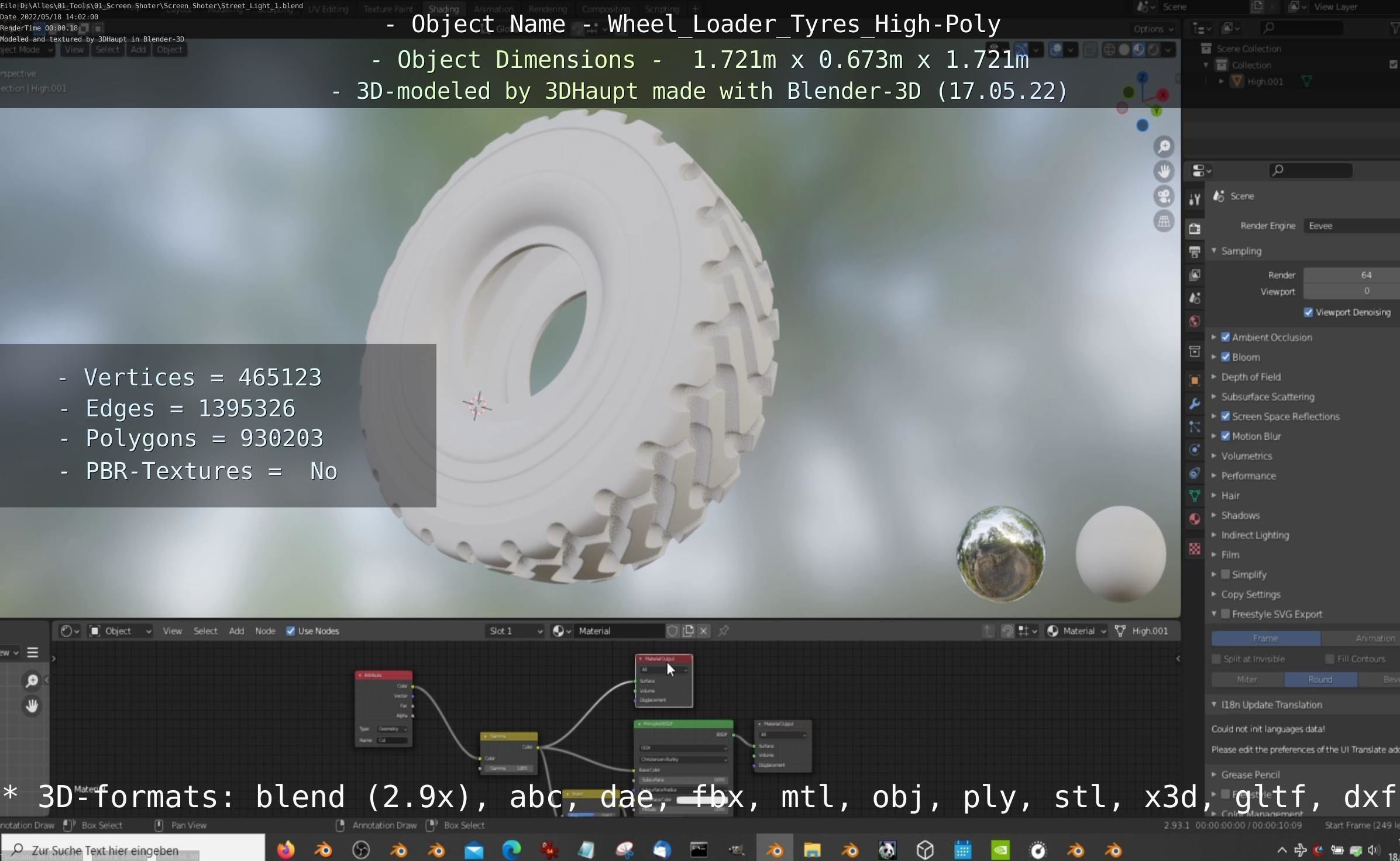Click the Frame button under Freestyle SVG Export
This screenshot has width=1400, height=861.
[1265, 638]
